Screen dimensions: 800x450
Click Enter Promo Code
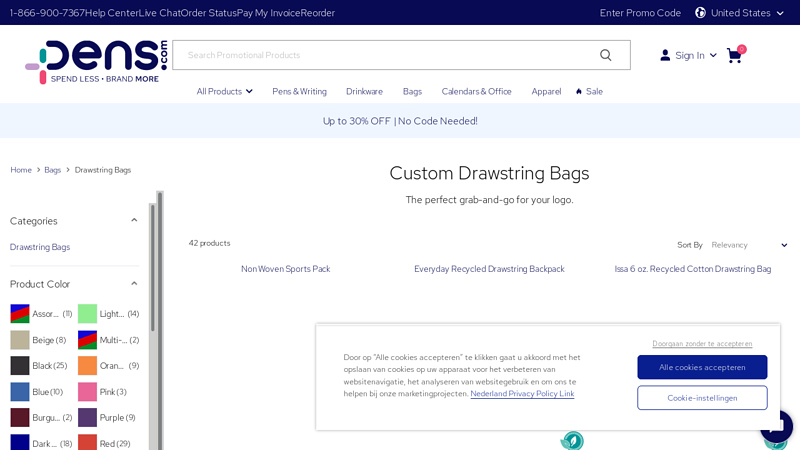click(640, 13)
